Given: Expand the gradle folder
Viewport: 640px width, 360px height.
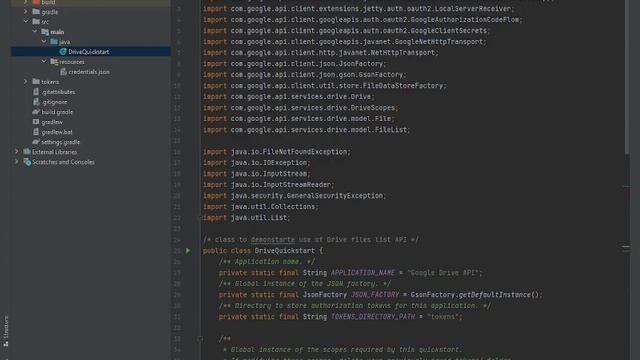Looking at the screenshot, I should point(26,11).
